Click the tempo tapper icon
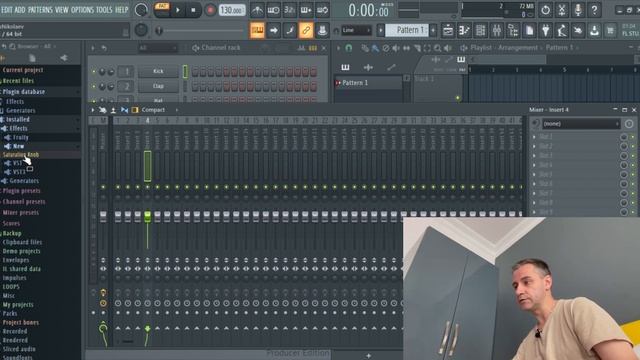This screenshot has height=360, width=640. click(562, 30)
